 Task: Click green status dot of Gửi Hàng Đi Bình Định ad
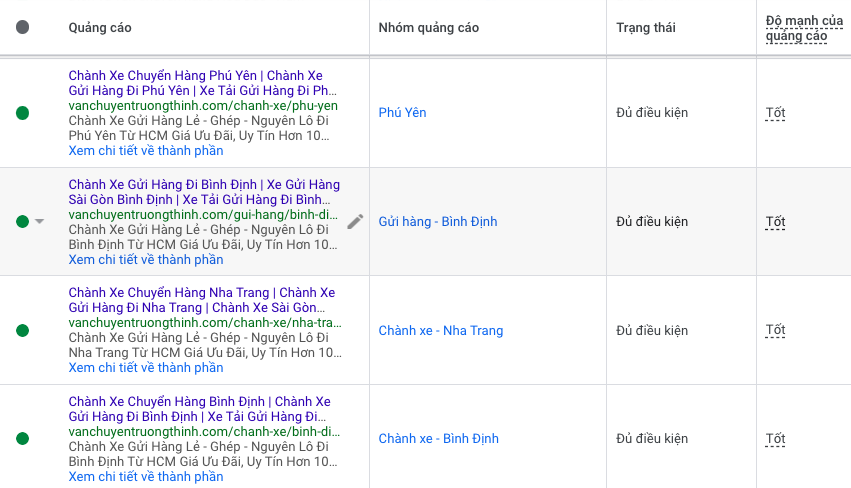pyautogui.click(x=22, y=222)
